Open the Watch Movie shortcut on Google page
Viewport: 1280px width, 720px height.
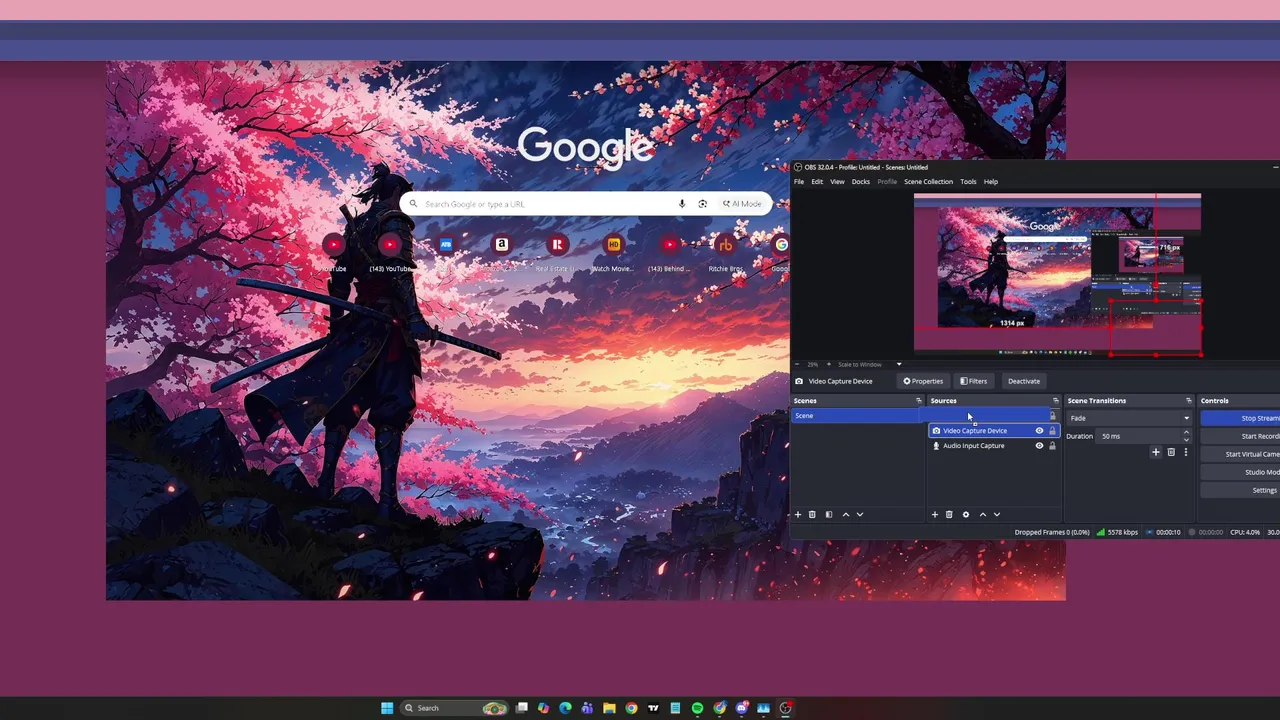614,245
